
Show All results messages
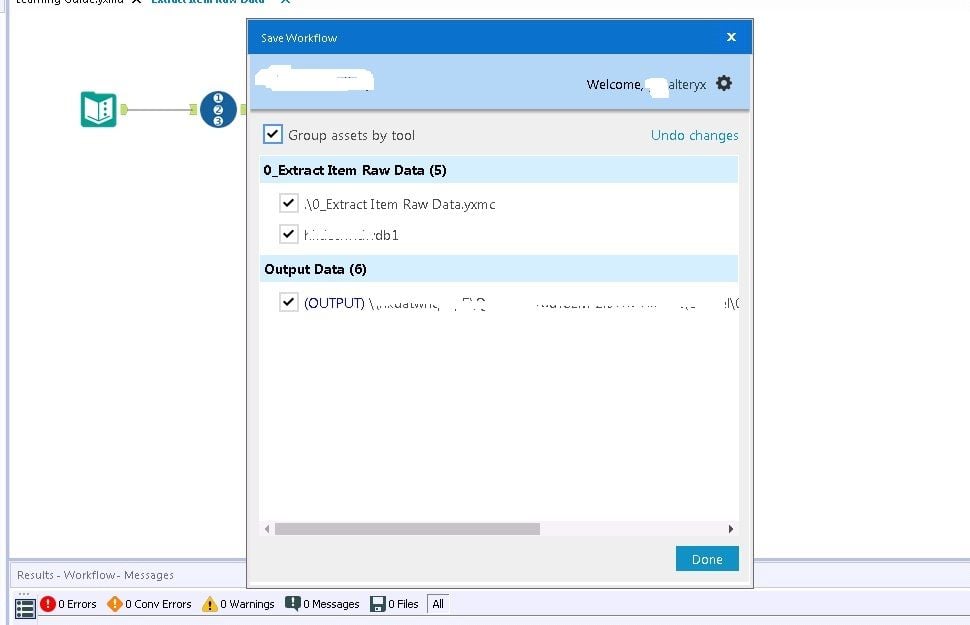(x=438, y=604)
